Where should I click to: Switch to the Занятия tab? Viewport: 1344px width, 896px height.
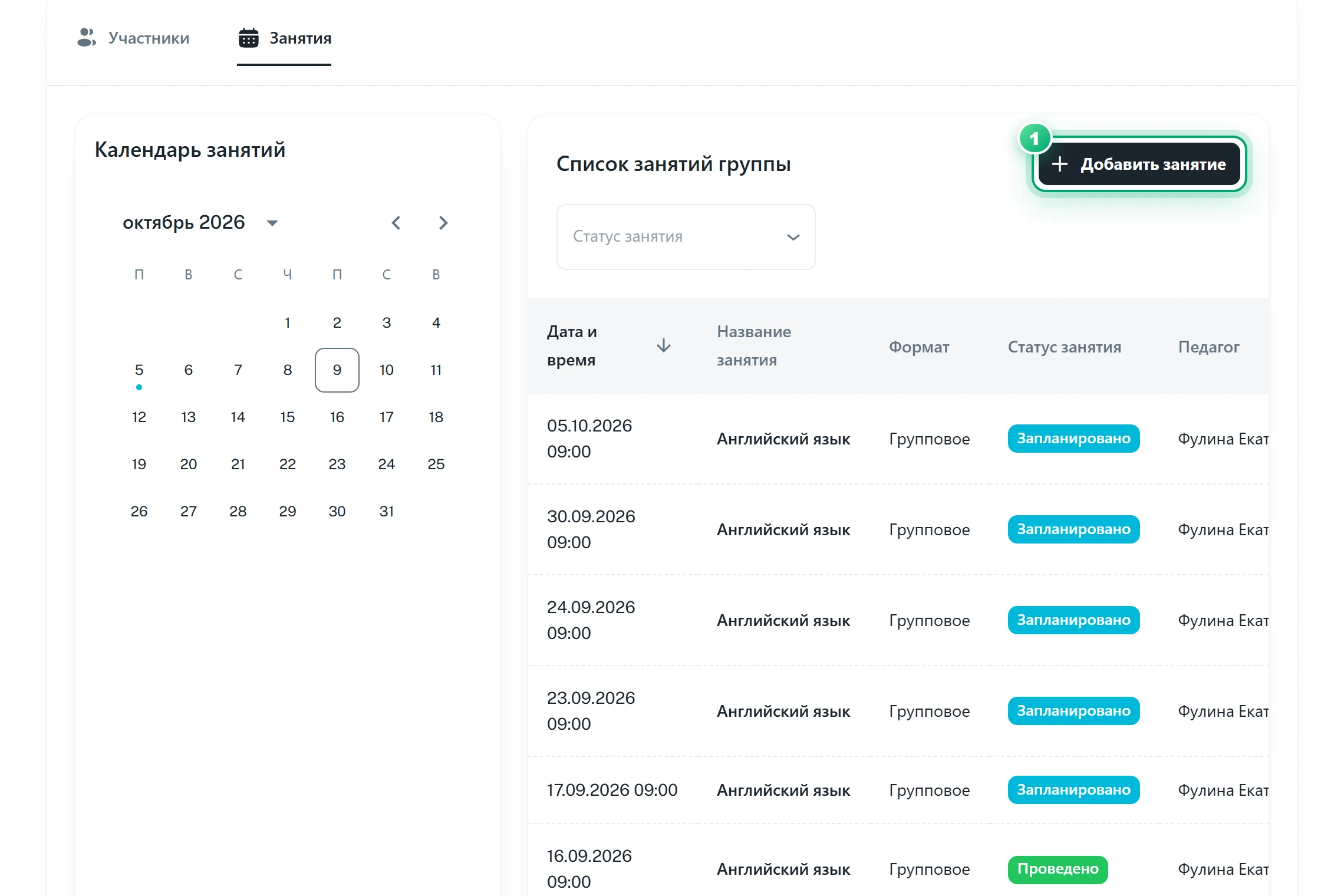click(285, 38)
